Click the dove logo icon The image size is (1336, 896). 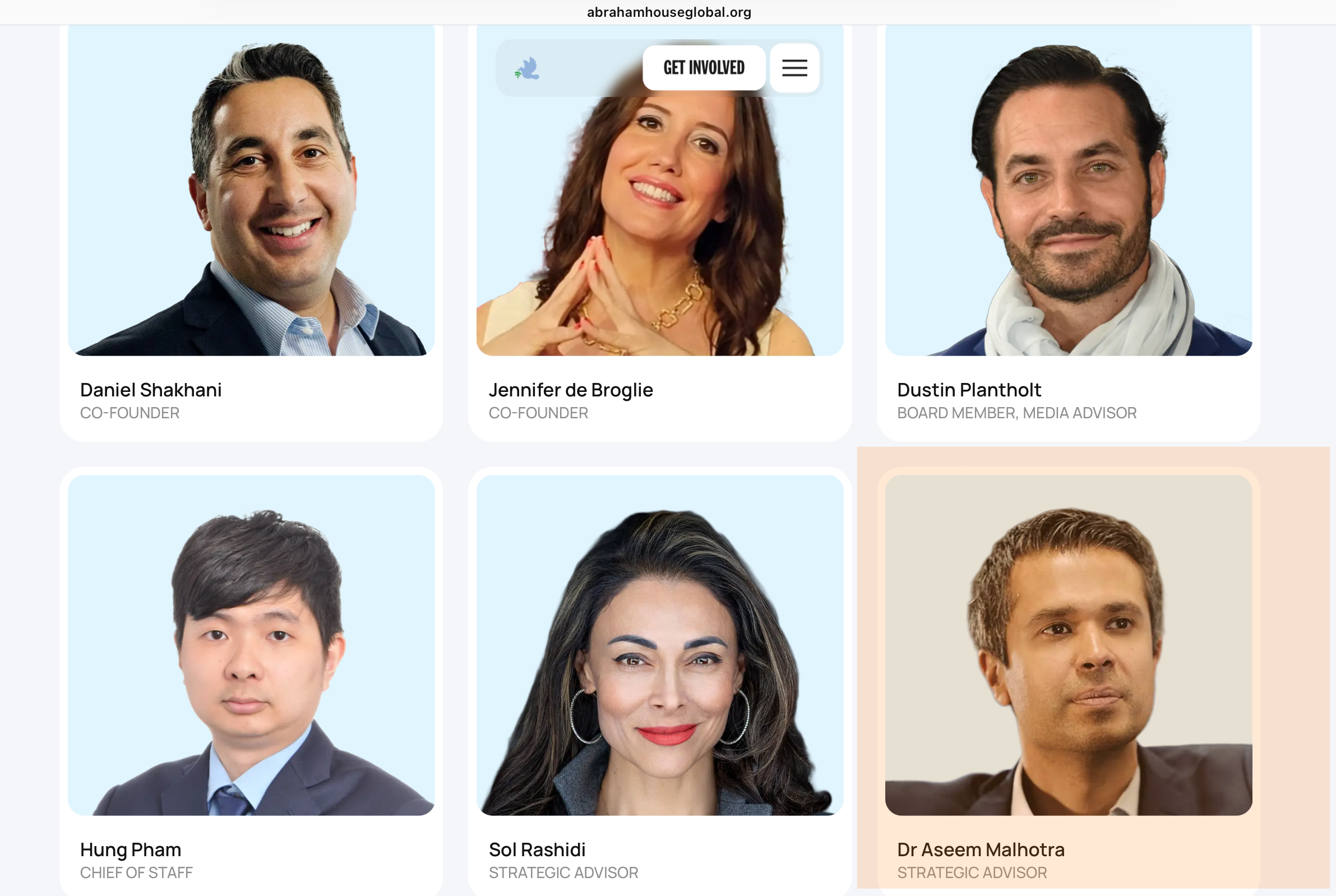click(x=526, y=68)
